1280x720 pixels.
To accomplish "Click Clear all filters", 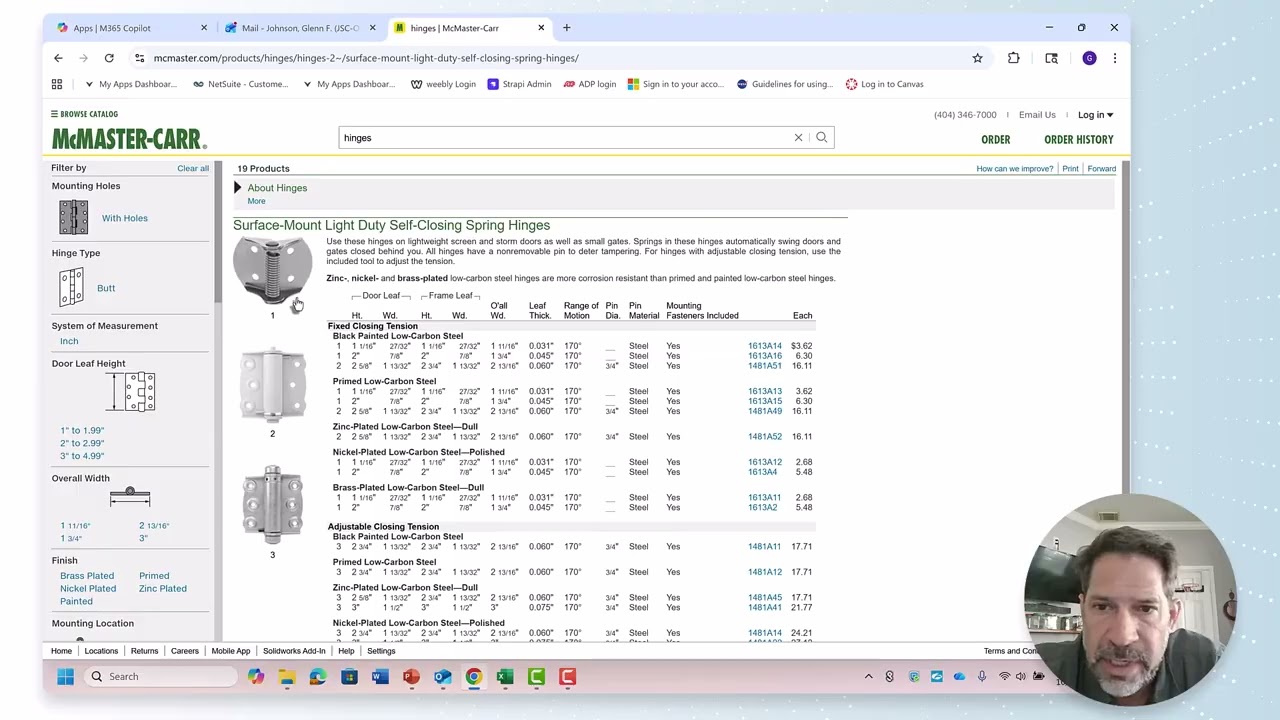I will (x=193, y=168).
